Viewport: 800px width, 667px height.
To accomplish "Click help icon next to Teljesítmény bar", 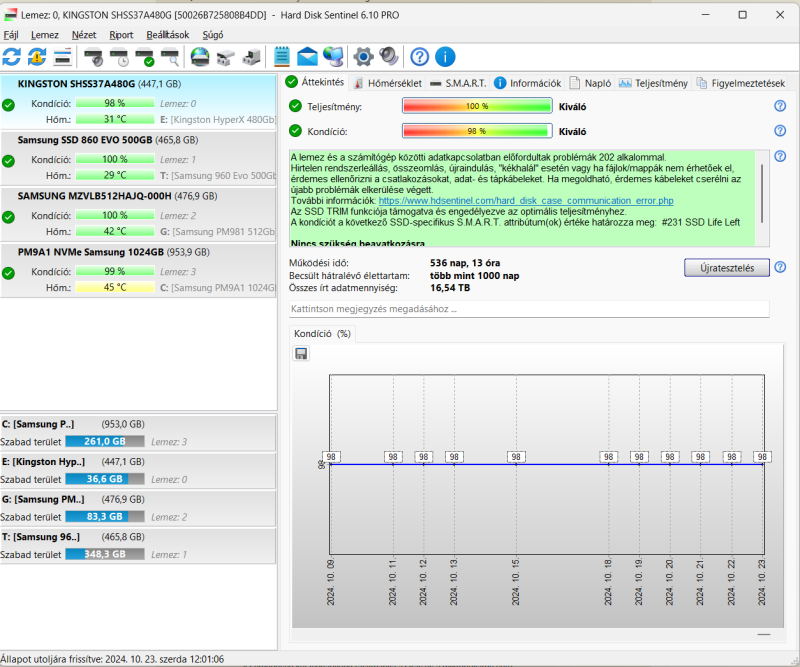I will tap(780, 106).
